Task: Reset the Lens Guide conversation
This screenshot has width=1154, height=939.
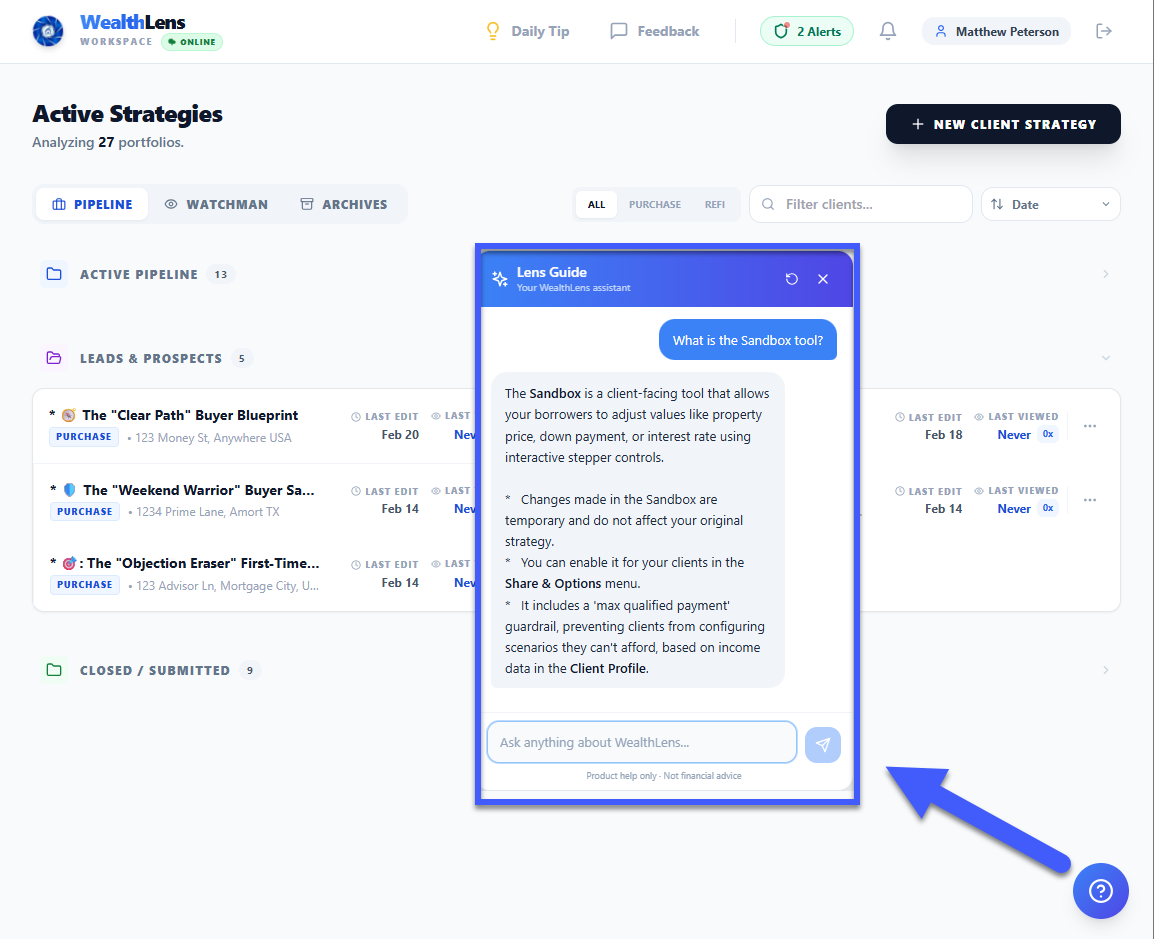Action: click(x=791, y=279)
